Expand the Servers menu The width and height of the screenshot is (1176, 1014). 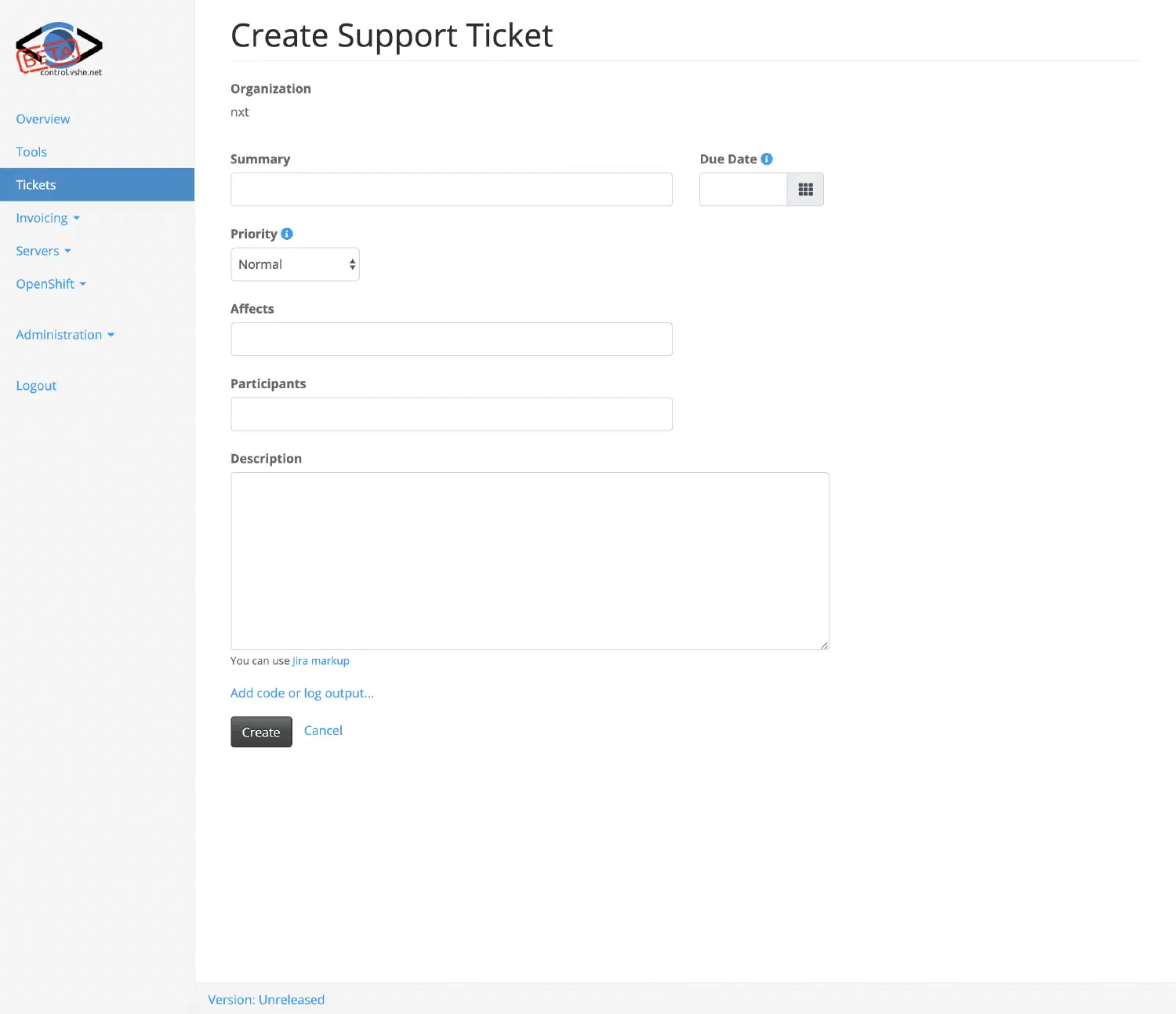(43, 251)
